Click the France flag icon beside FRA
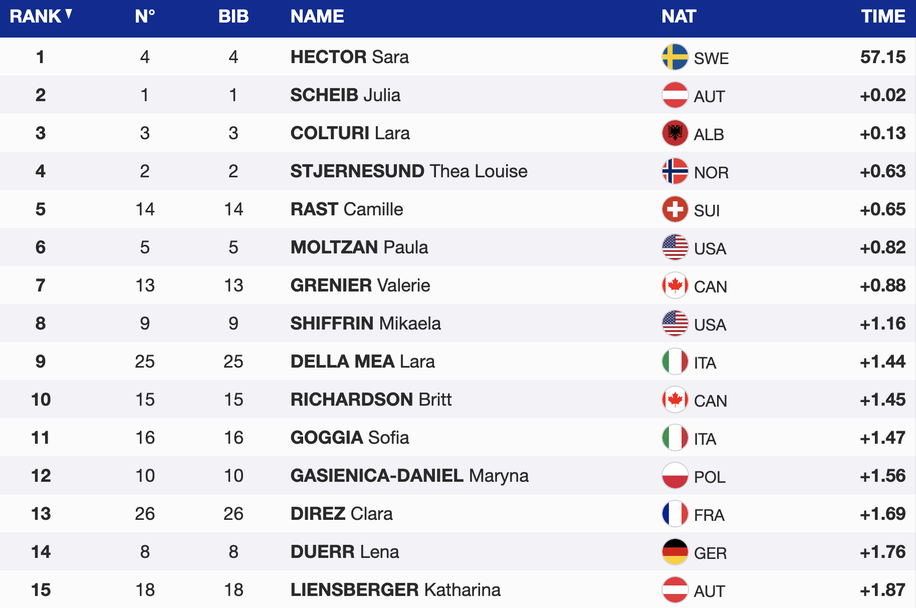 675,514
